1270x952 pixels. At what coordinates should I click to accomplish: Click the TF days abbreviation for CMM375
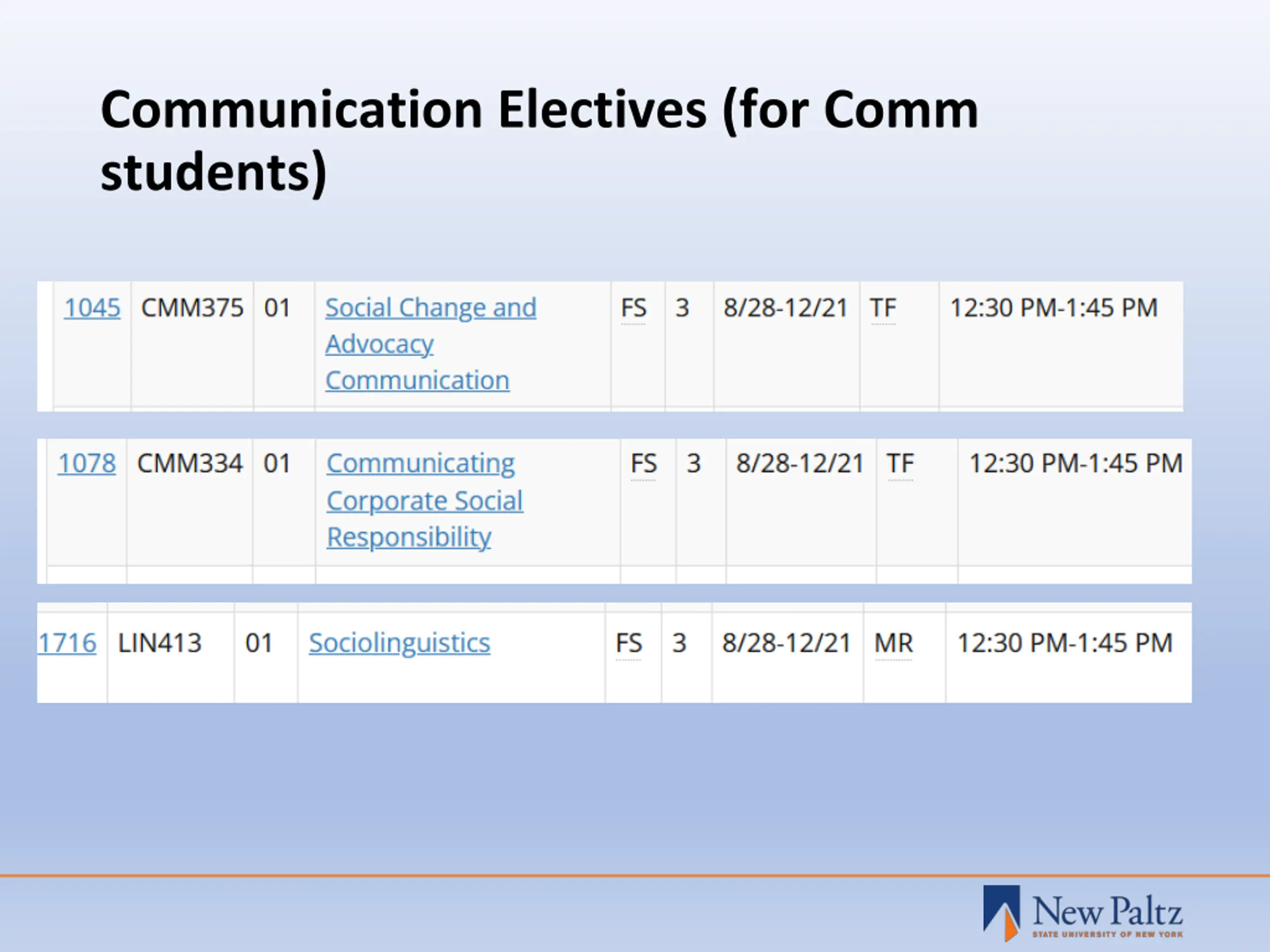coord(883,309)
